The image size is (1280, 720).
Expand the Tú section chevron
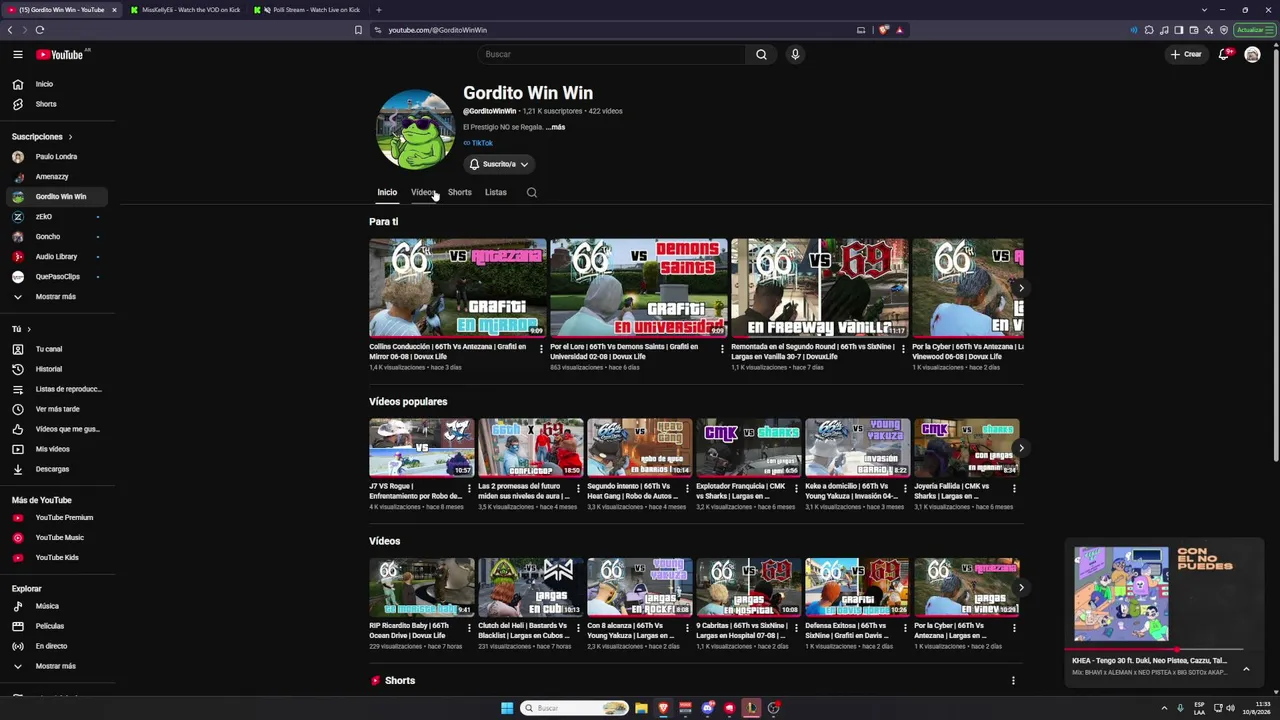point(29,329)
